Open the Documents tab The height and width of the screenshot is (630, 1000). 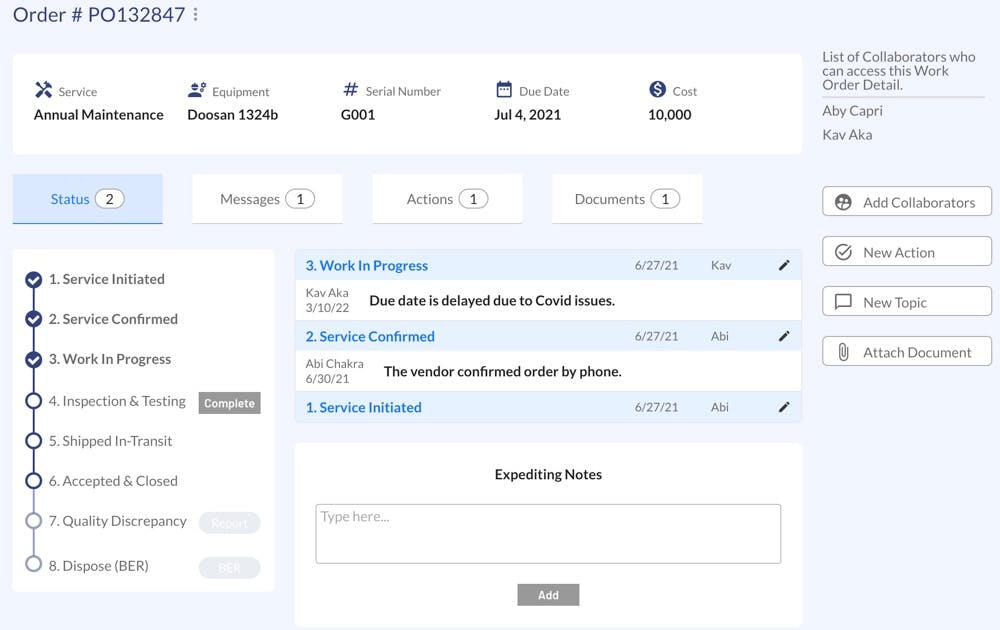(x=627, y=199)
